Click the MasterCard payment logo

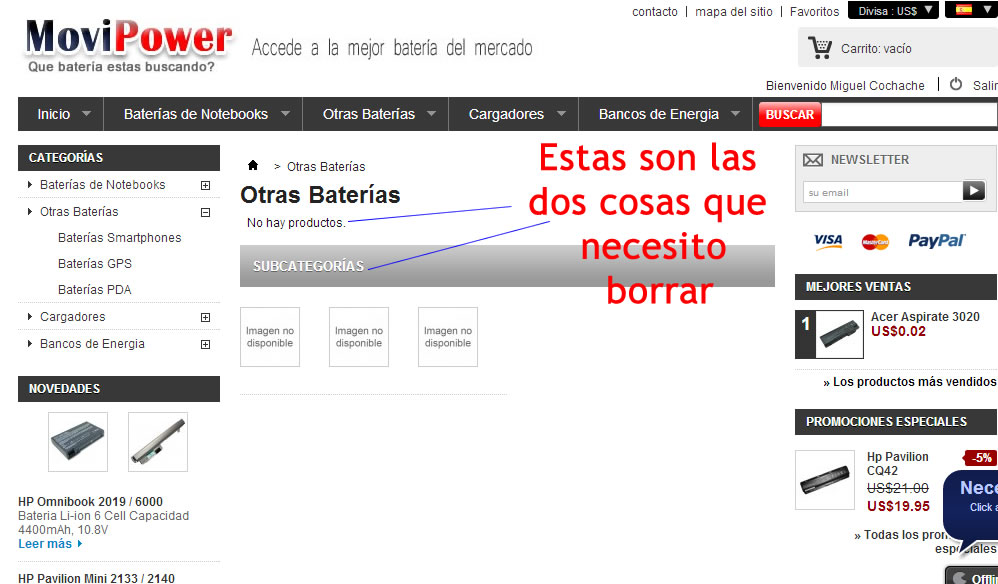[x=875, y=242]
